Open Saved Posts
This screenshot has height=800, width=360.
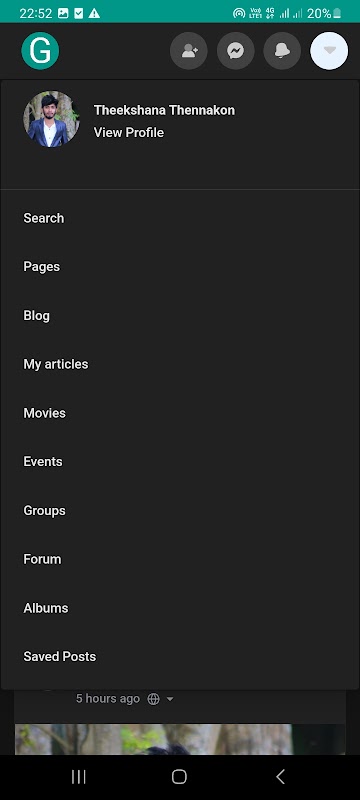coord(60,657)
